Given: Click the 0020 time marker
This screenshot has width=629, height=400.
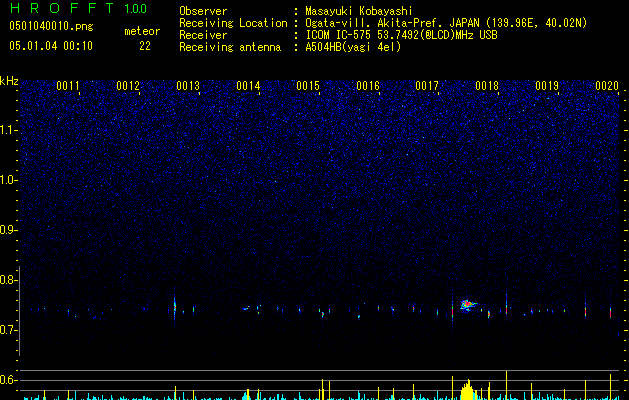Looking at the screenshot, I should click(607, 86).
